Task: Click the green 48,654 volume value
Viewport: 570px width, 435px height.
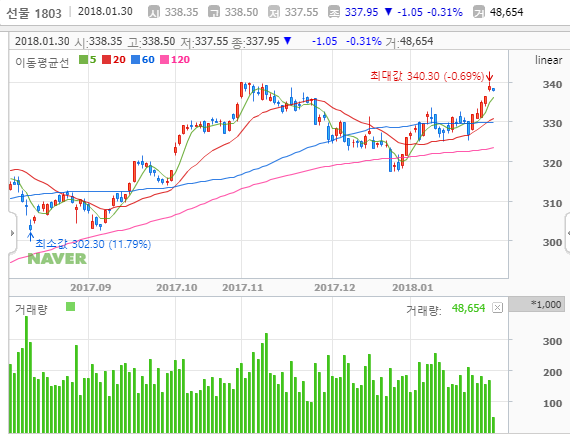Action: (468, 308)
